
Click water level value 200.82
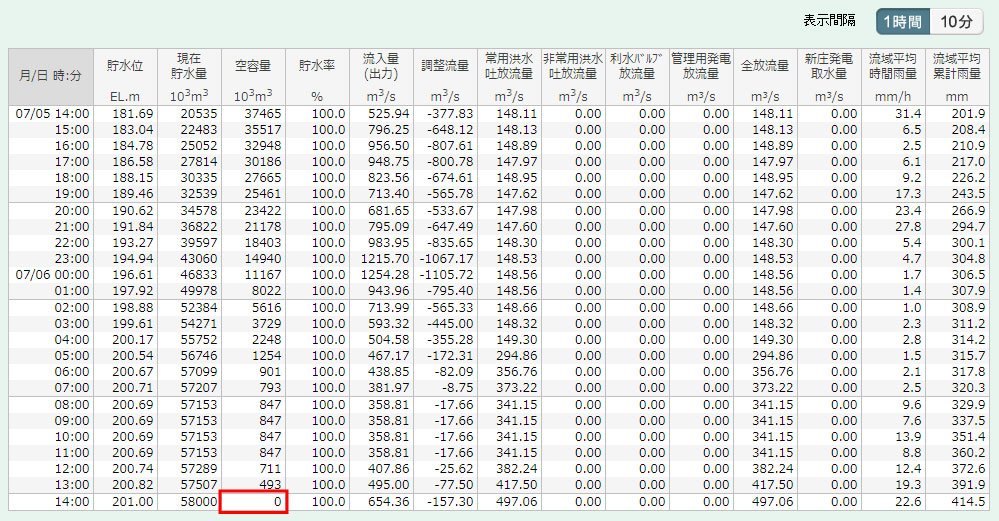click(x=133, y=484)
